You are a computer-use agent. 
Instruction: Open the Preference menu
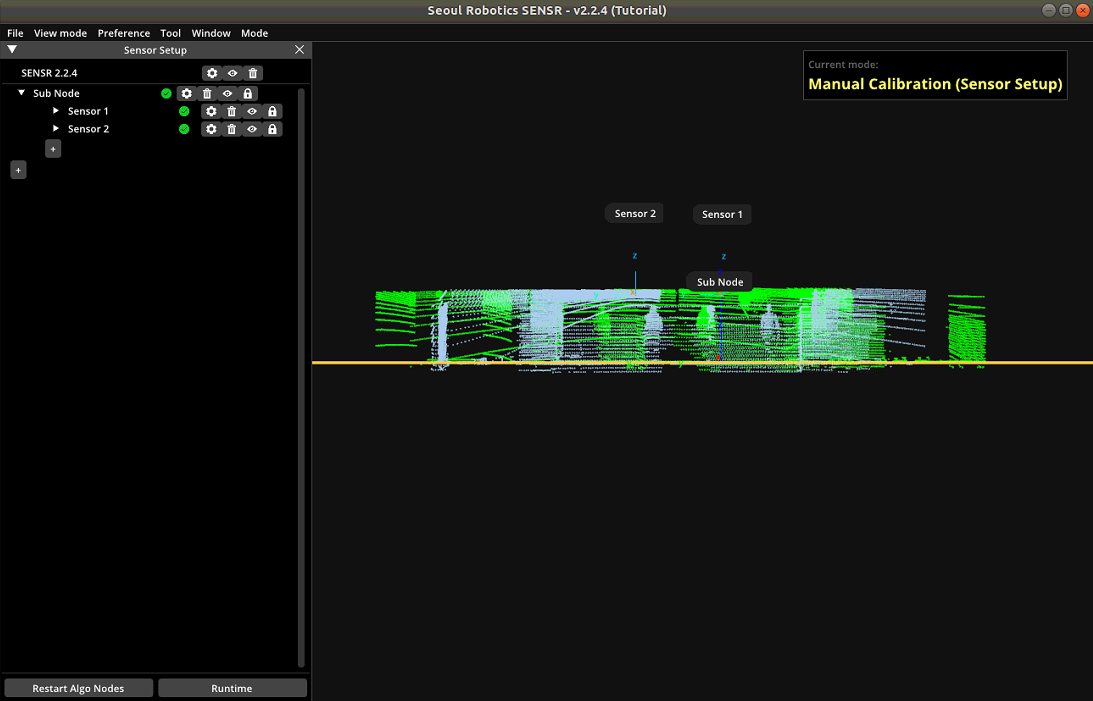123,33
